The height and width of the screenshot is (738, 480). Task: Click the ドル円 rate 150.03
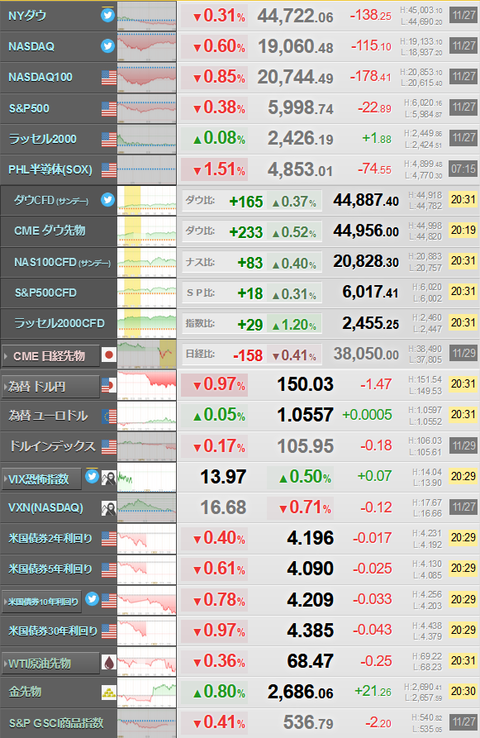[305, 385]
